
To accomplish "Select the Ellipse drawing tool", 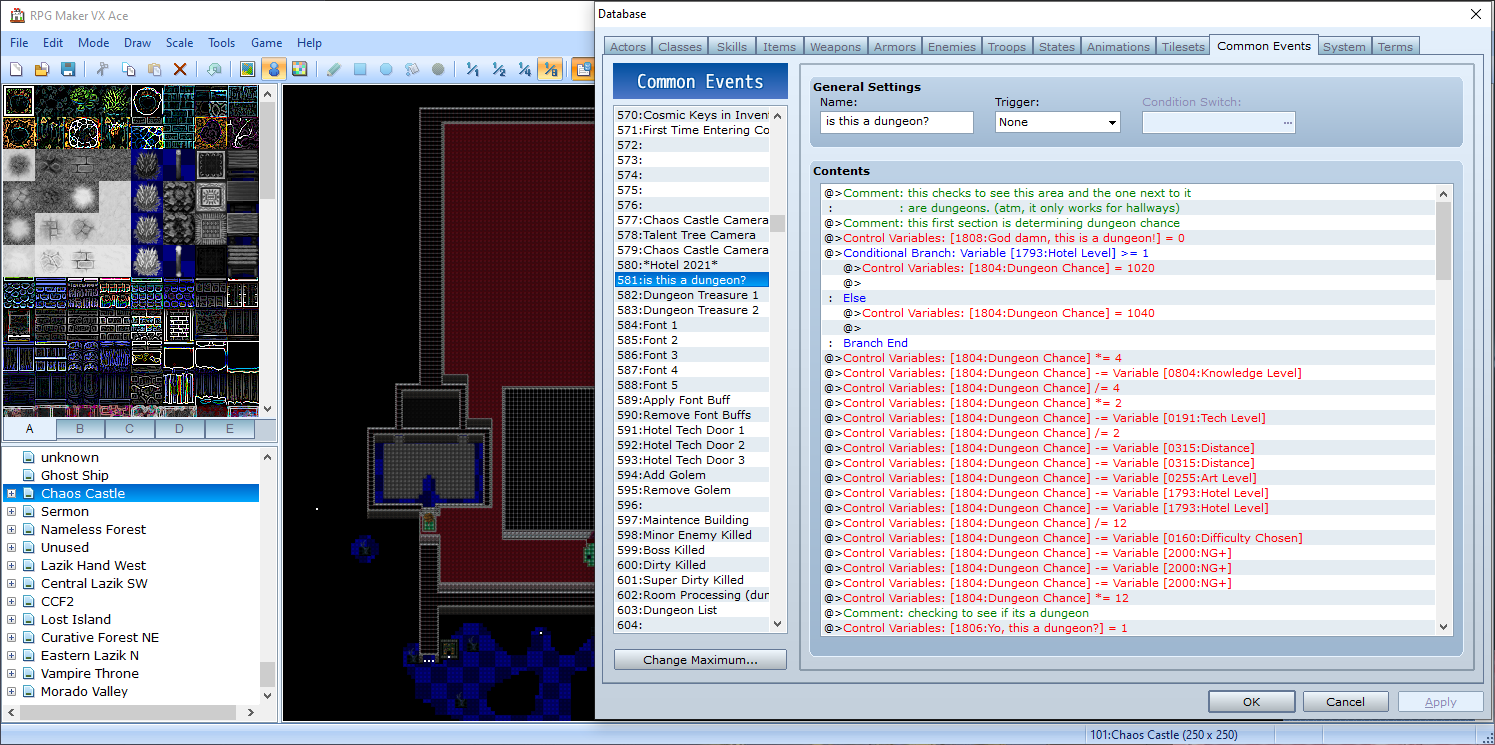I will [386, 69].
